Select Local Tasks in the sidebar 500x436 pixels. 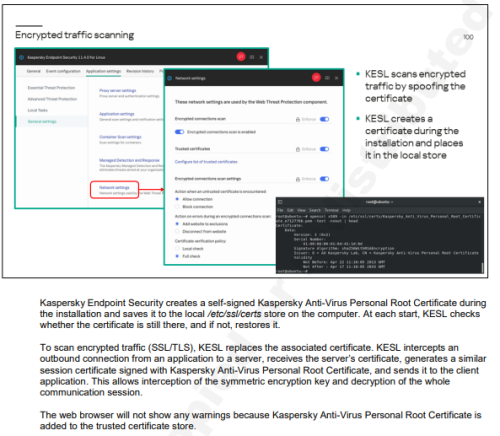click(x=38, y=110)
